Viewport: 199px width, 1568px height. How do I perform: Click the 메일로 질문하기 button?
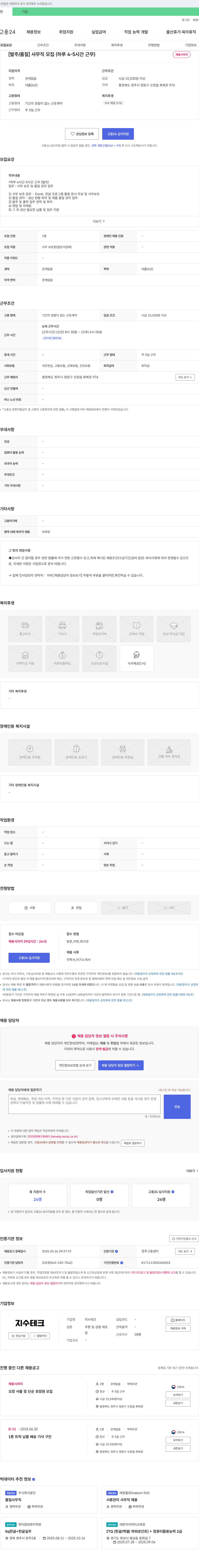point(133,1143)
